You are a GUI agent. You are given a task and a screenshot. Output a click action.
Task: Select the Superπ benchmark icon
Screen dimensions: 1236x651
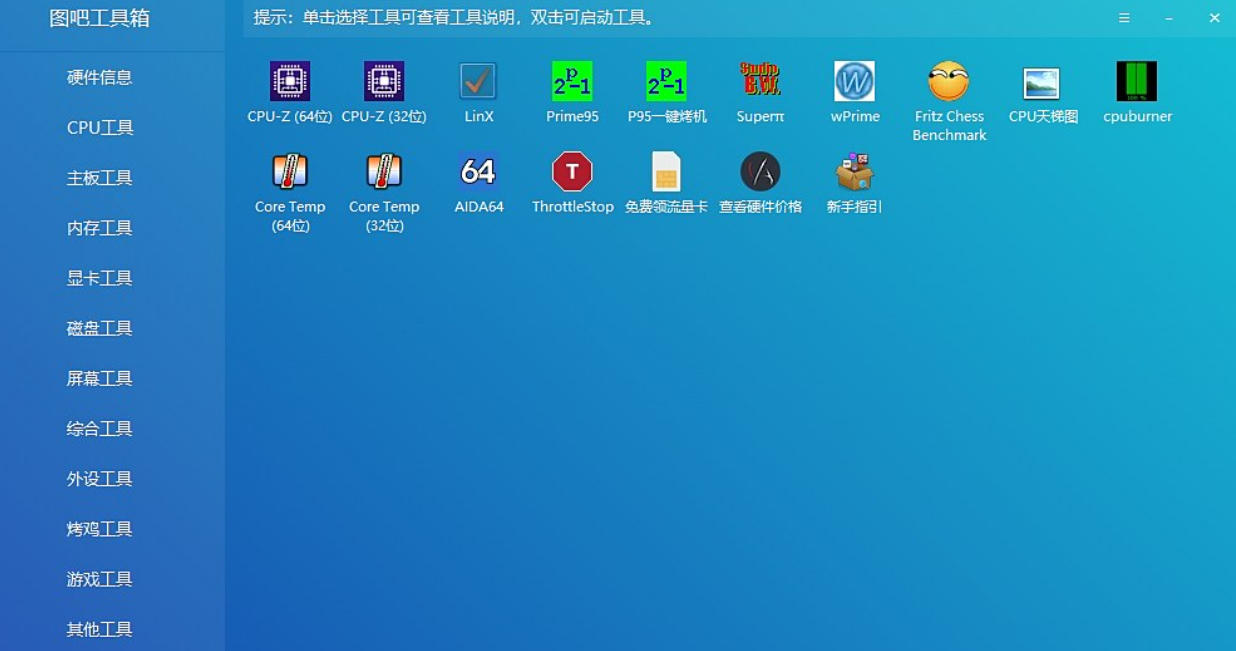click(x=760, y=81)
